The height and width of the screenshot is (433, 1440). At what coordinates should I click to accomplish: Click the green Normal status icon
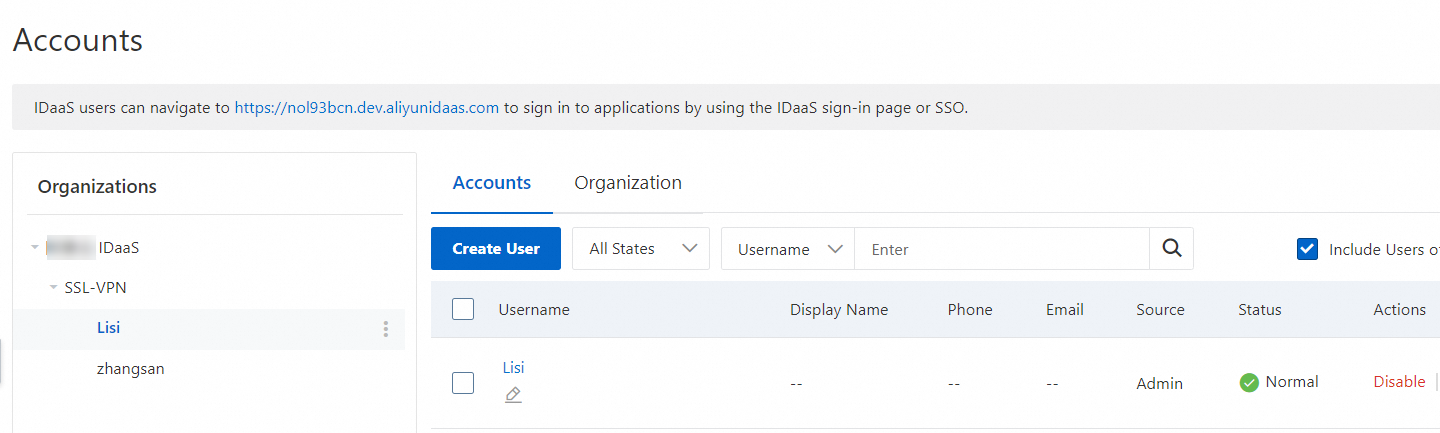[x=1249, y=382]
